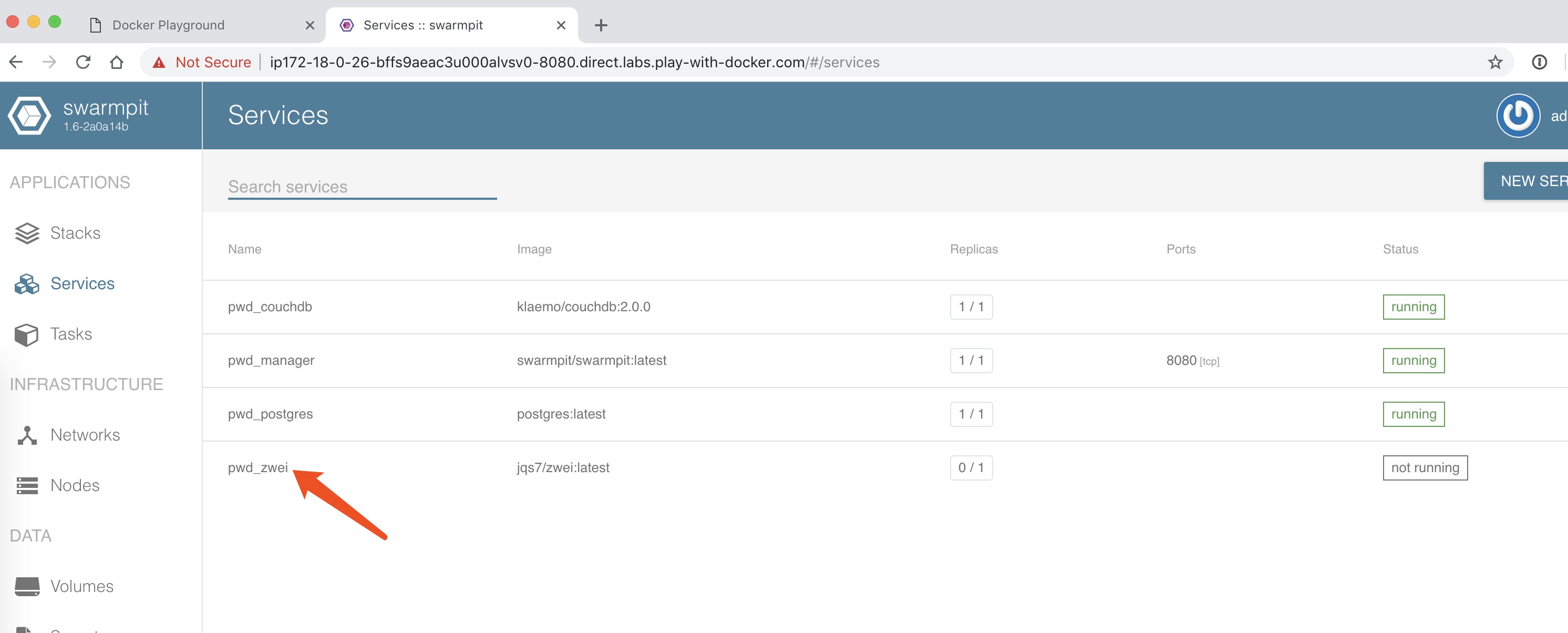This screenshot has height=633, width=1568.
Task: Focus the Search services field
Action: click(x=362, y=187)
